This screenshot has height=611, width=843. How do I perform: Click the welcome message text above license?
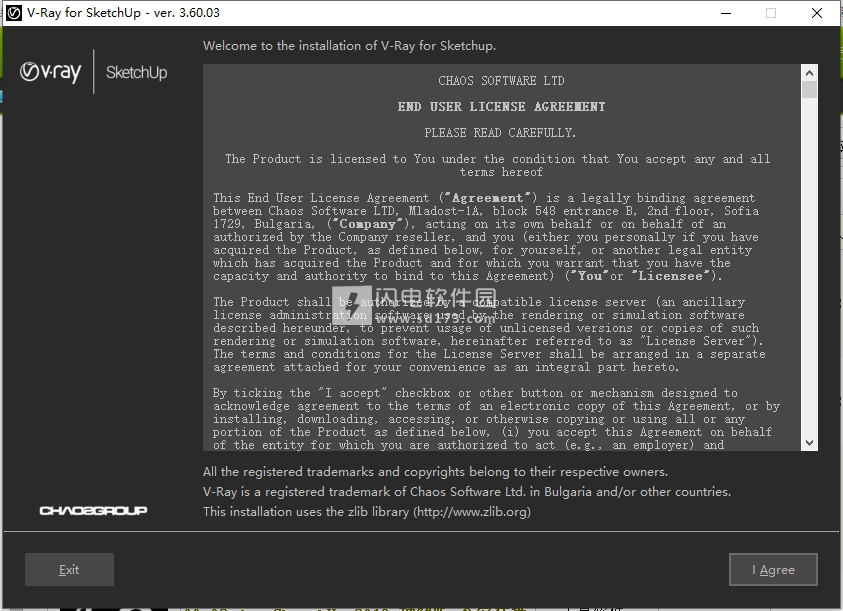(349, 46)
